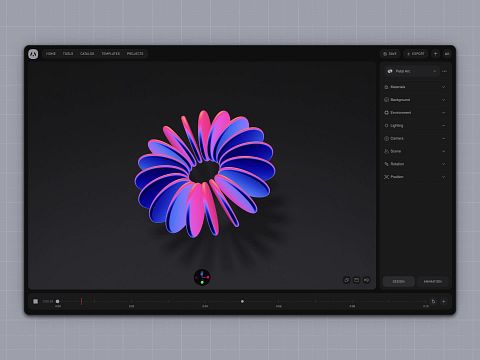Select the white keyframe marker on timeline
Screen dimensions: 480x360
242,301
